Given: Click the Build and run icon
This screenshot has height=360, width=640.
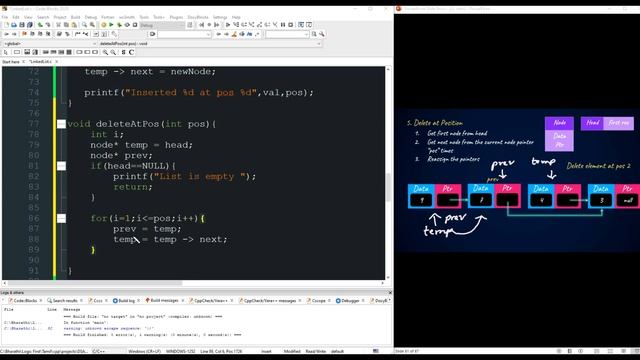Looking at the screenshot, I should 119,25.
